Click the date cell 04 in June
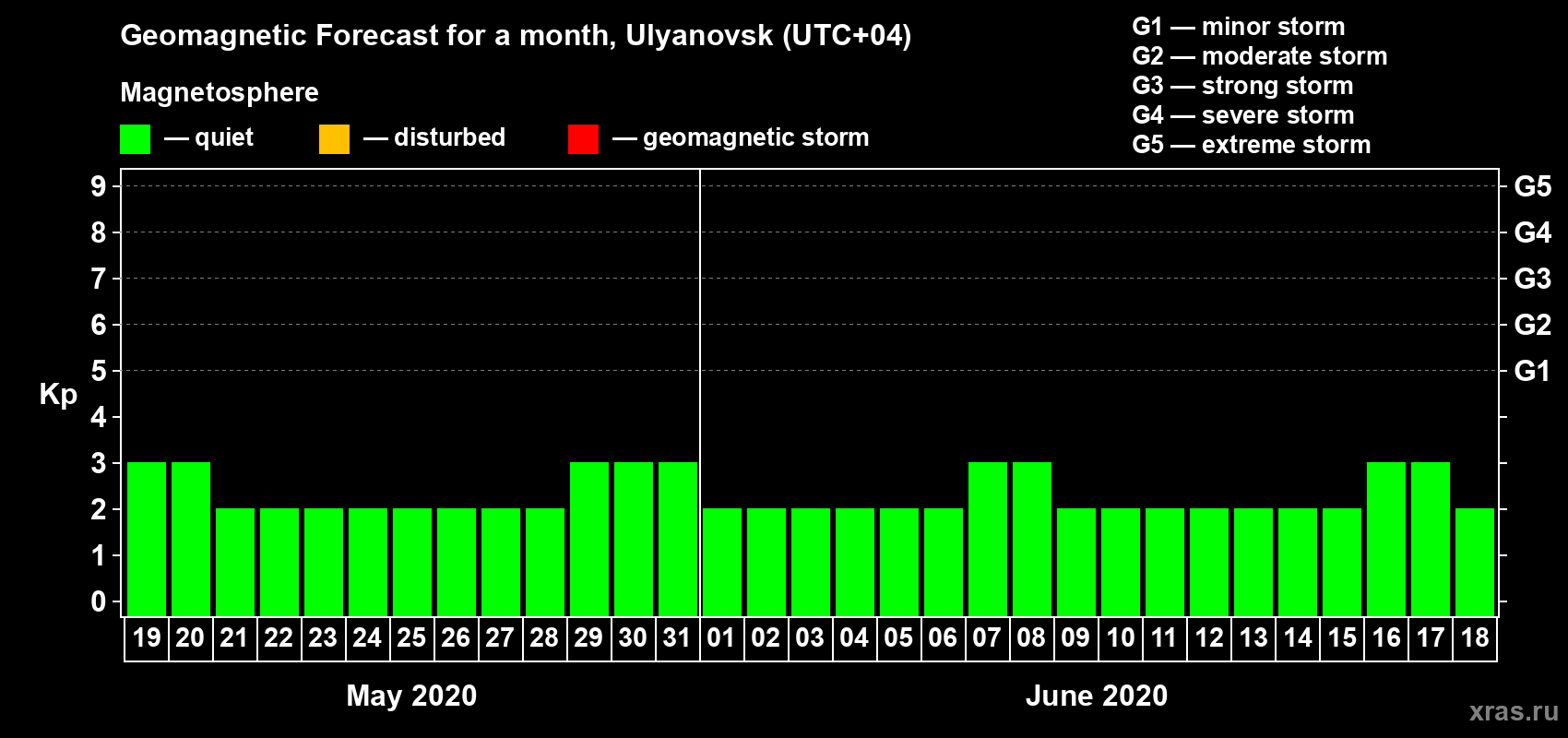 (x=855, y=638)
